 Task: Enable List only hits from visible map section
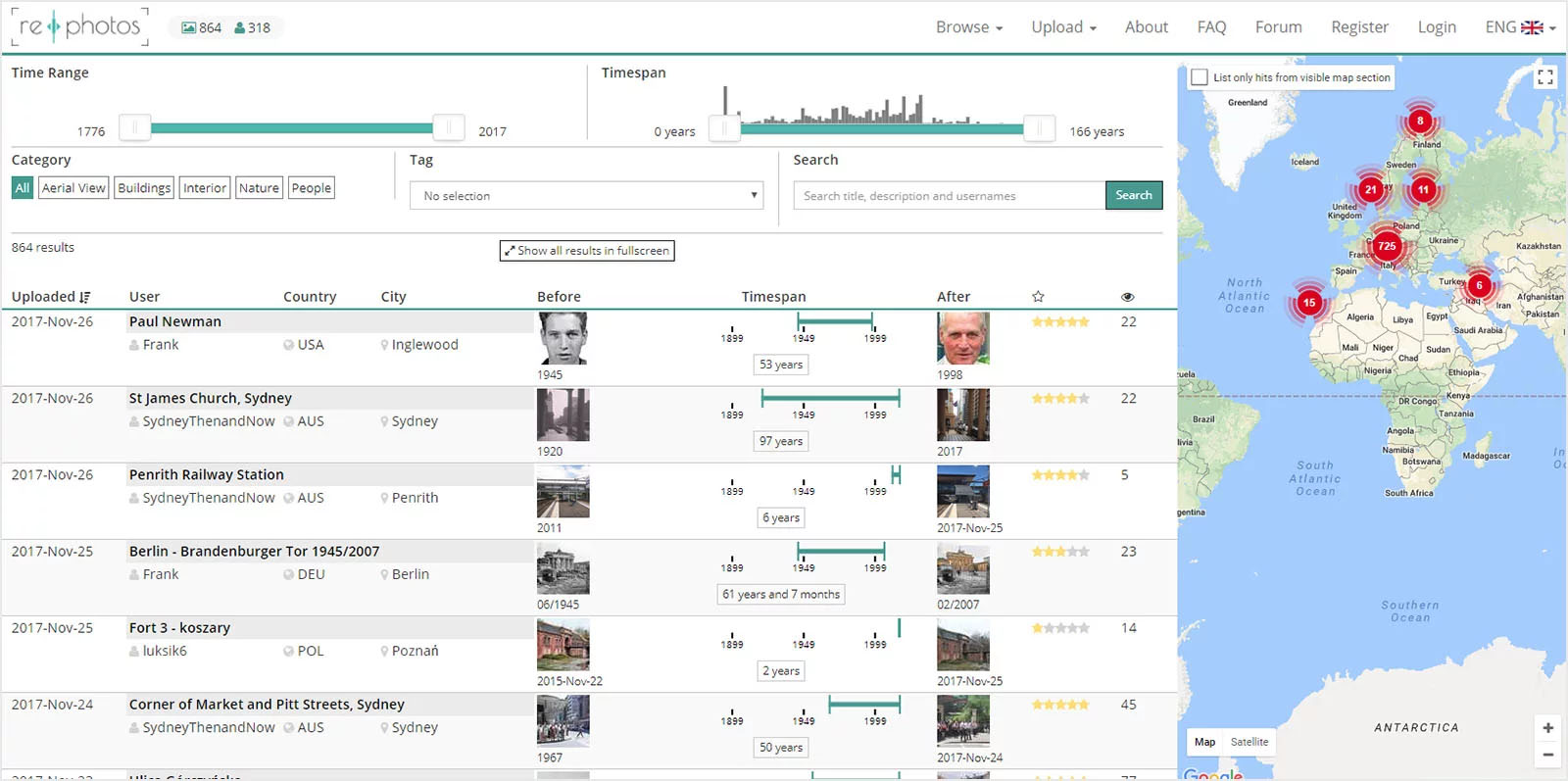(x=1200, y=77)
